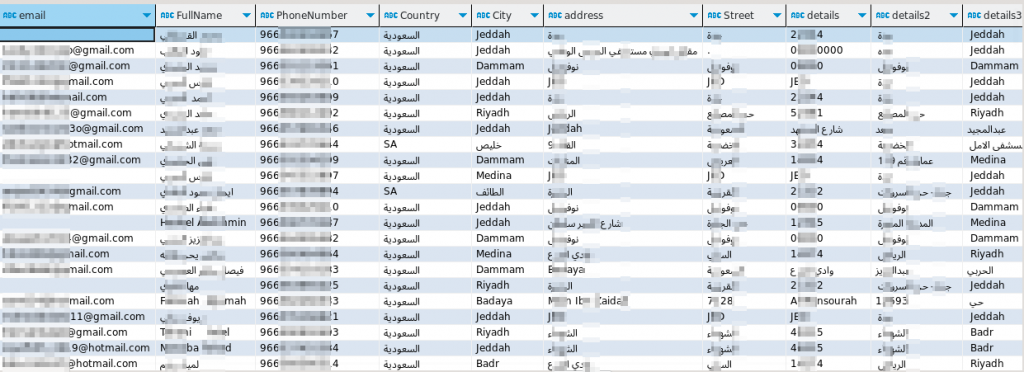Open the details column dropdown arrow
Image resolution: width=1024 pixels, height=372 pixels.
click(862, 15)
